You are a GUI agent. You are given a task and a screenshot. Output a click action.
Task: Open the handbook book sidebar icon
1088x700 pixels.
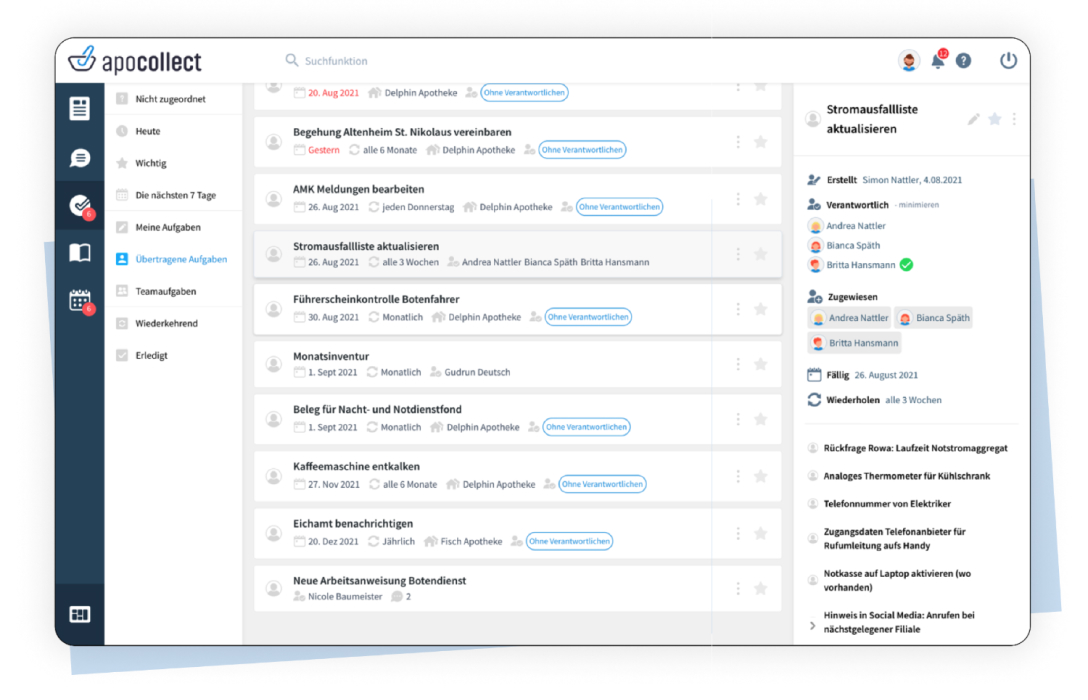click(79, 253)
